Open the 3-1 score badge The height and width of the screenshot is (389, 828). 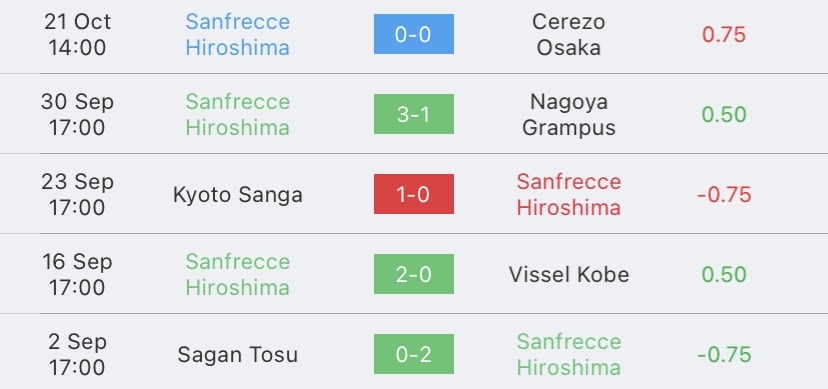(x=413, y=114)
